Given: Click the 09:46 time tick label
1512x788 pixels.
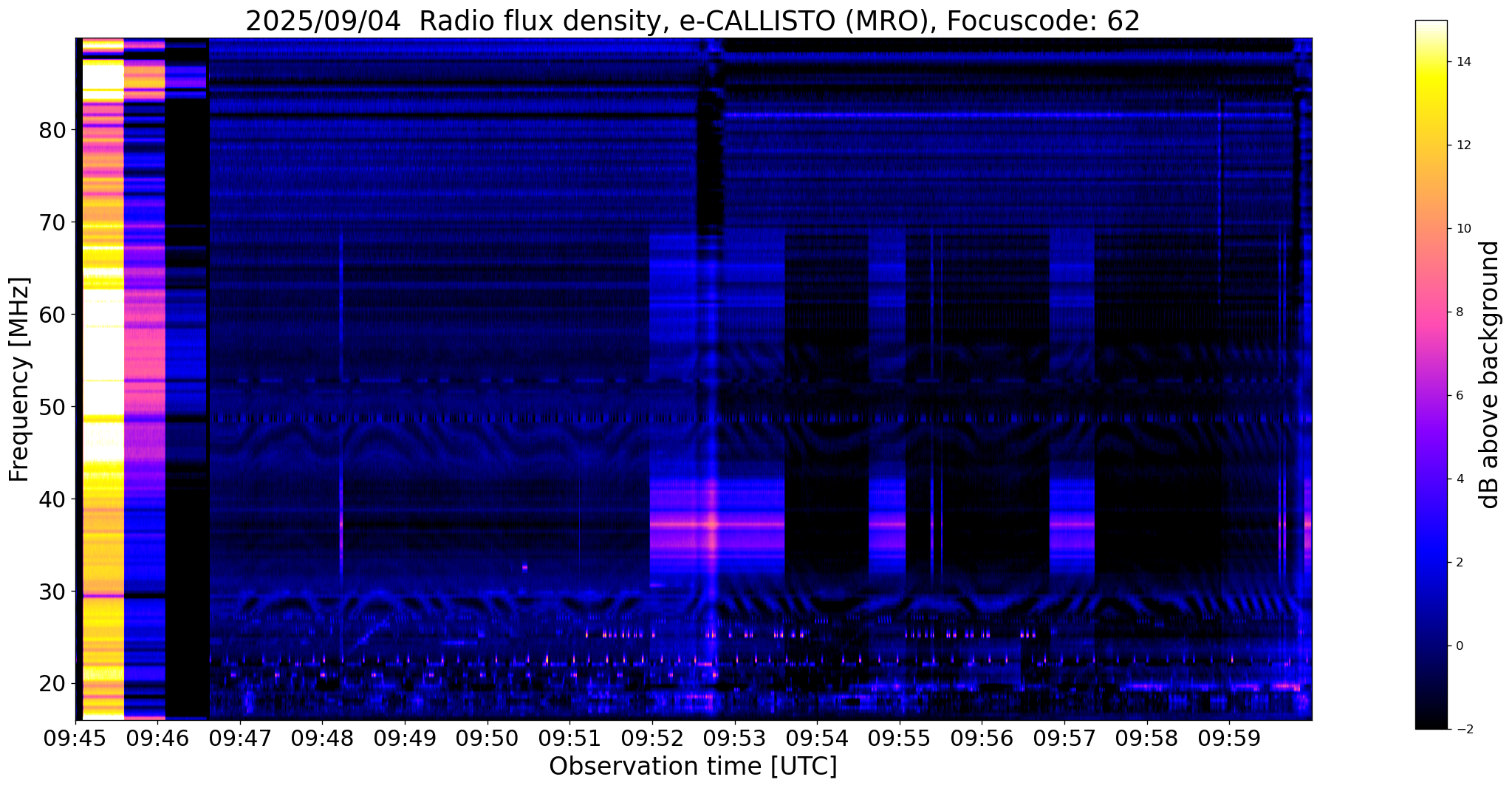Looking at the screenshot, I should coord(157,738).
